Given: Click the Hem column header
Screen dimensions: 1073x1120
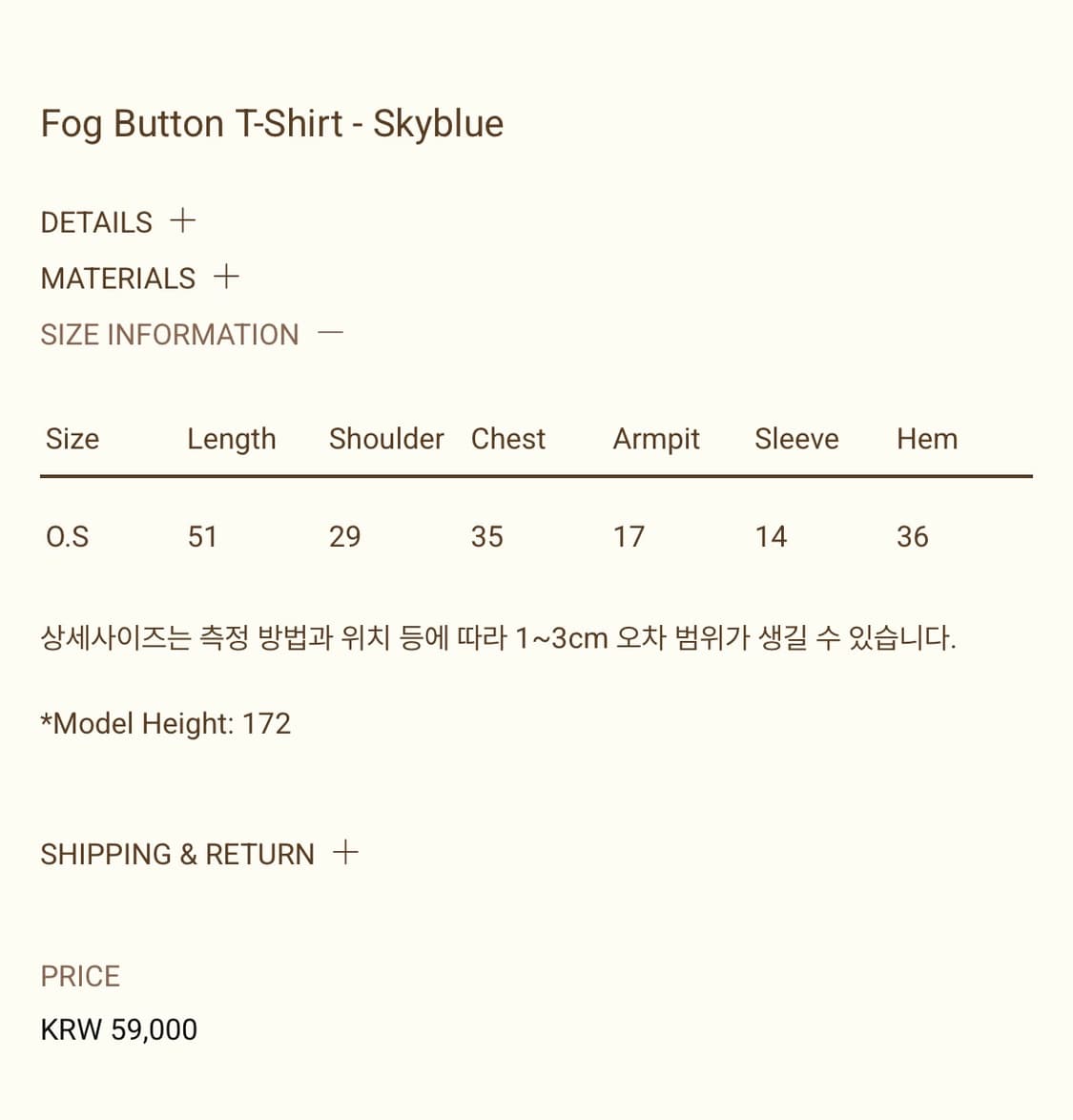Looking at the screenshot, I should 926,439.
